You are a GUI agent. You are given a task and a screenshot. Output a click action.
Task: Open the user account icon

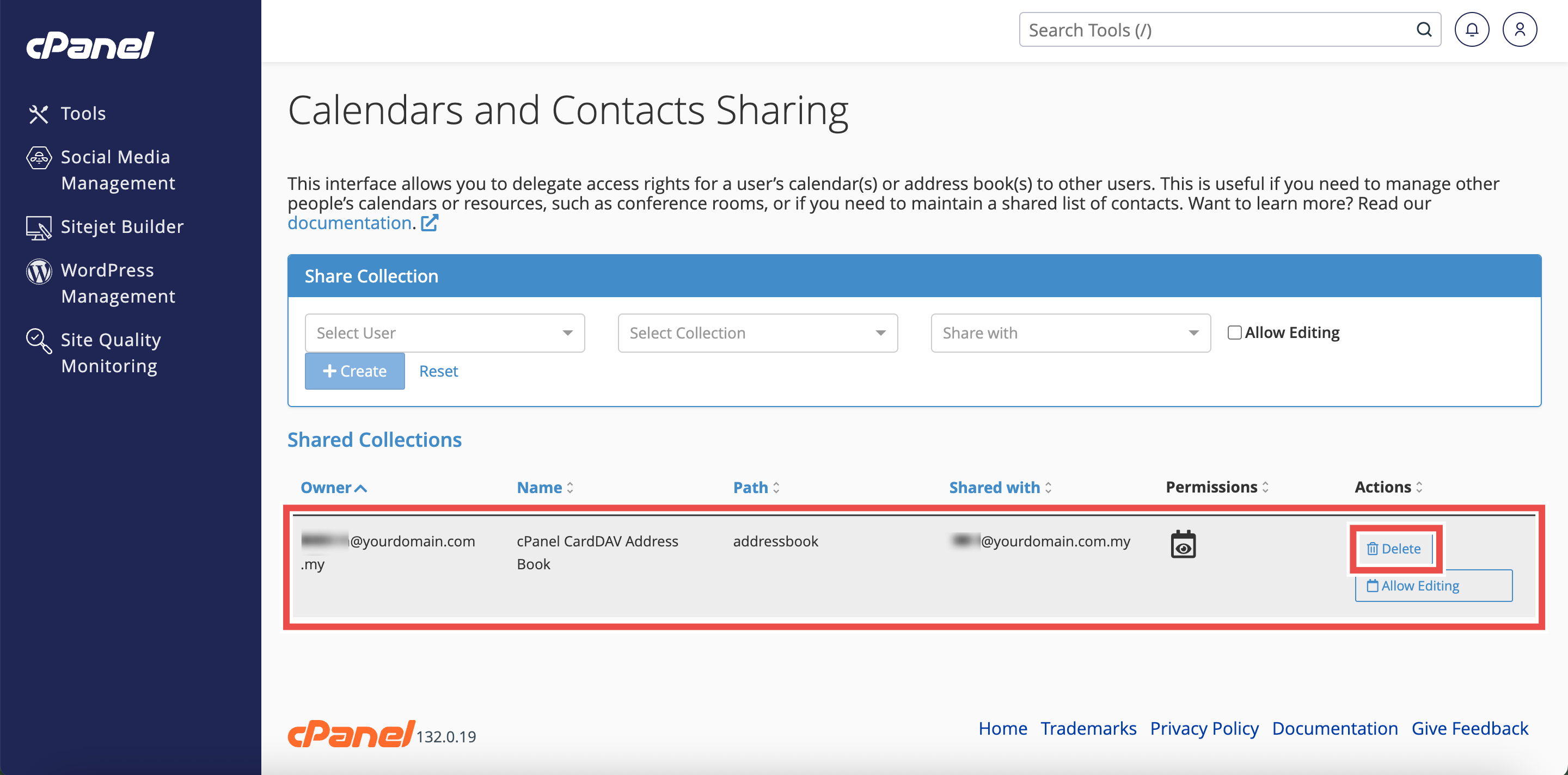[x=1520, y=30]
